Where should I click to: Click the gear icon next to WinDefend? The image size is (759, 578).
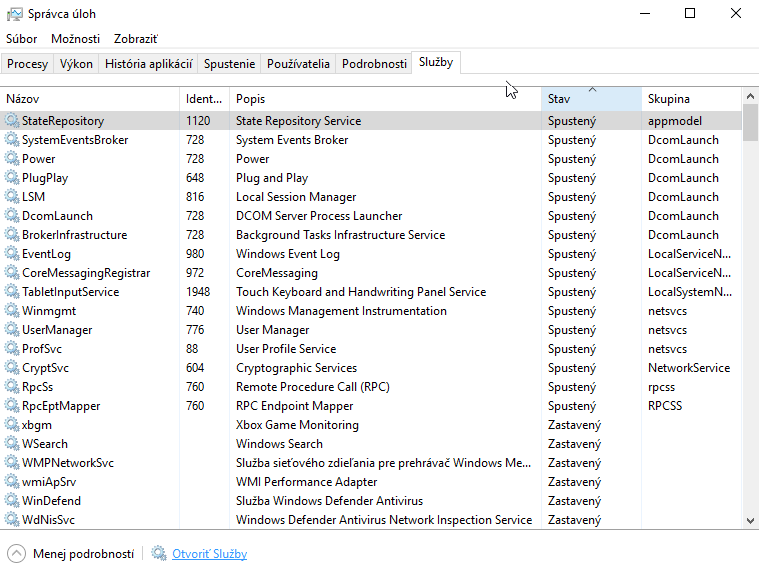tap(12, 501)
